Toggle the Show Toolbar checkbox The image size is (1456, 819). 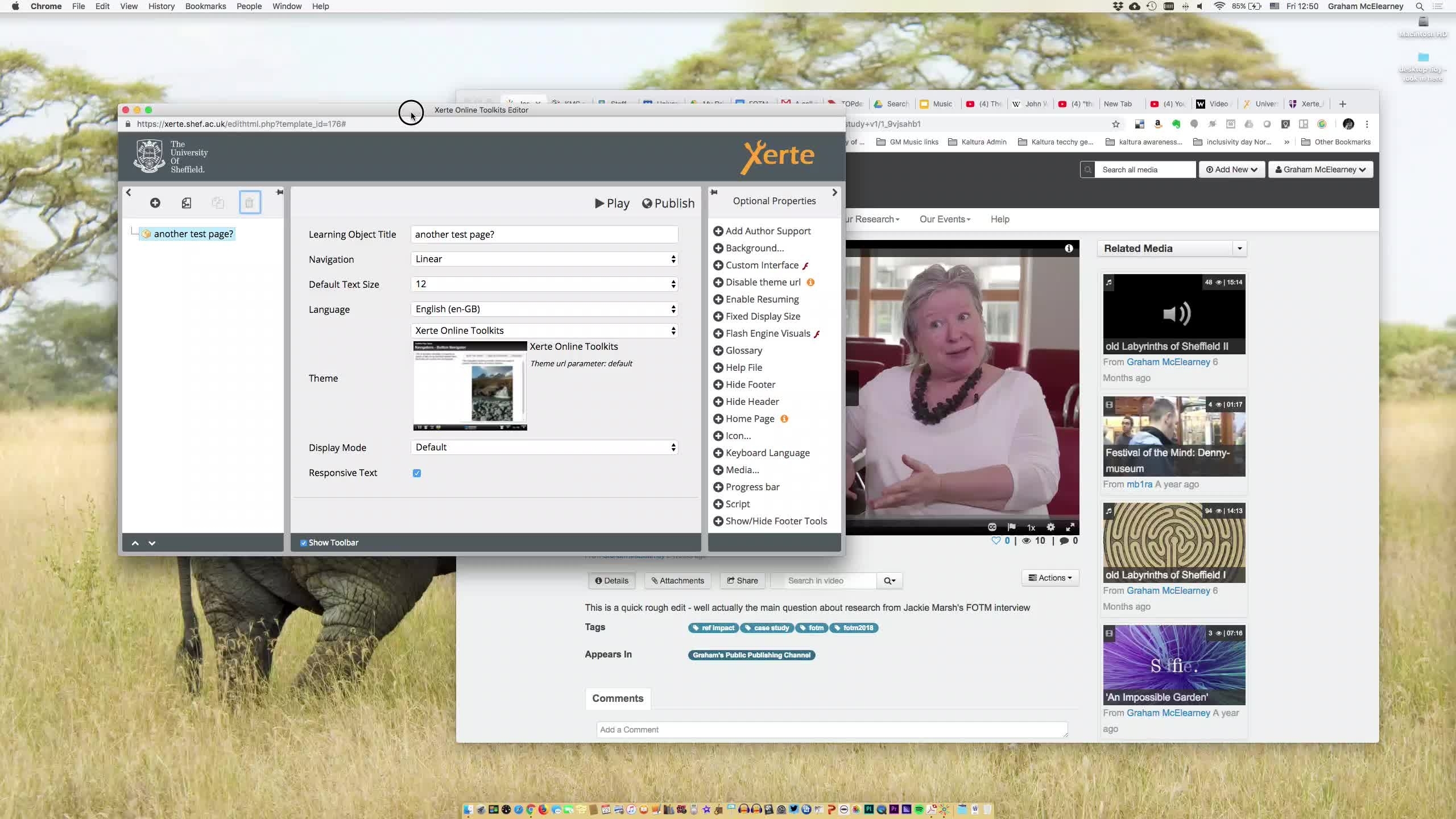click(304, 543)
